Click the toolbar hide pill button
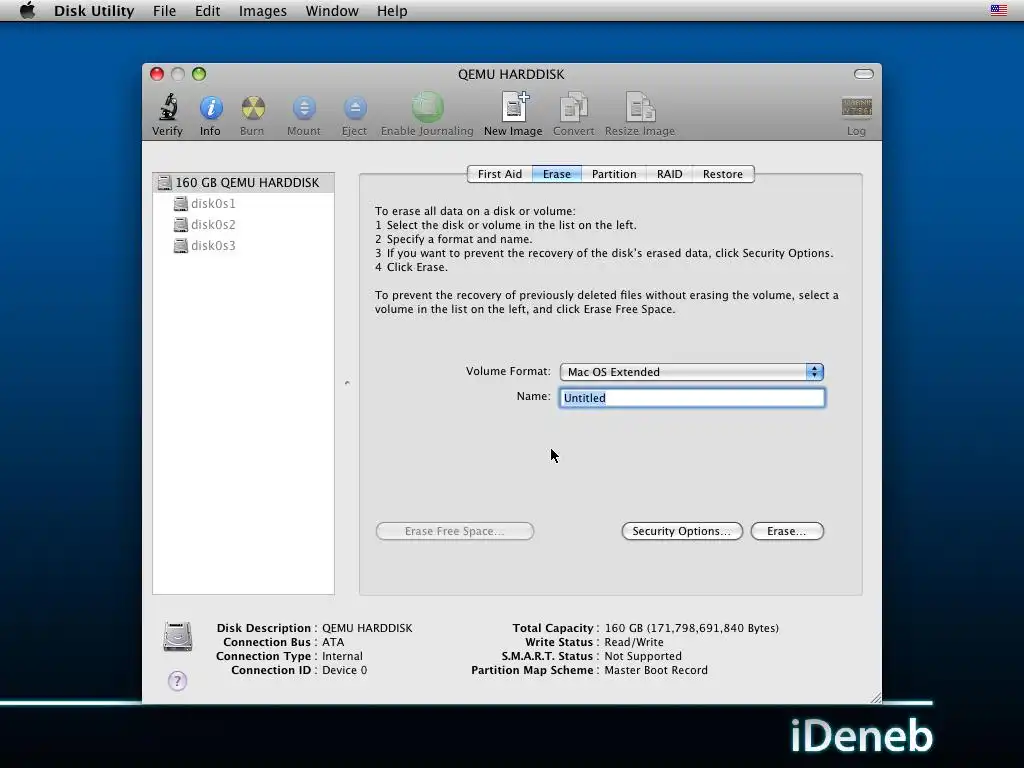The height and width of the screenshot is (768, 1024). click(863, 74)
